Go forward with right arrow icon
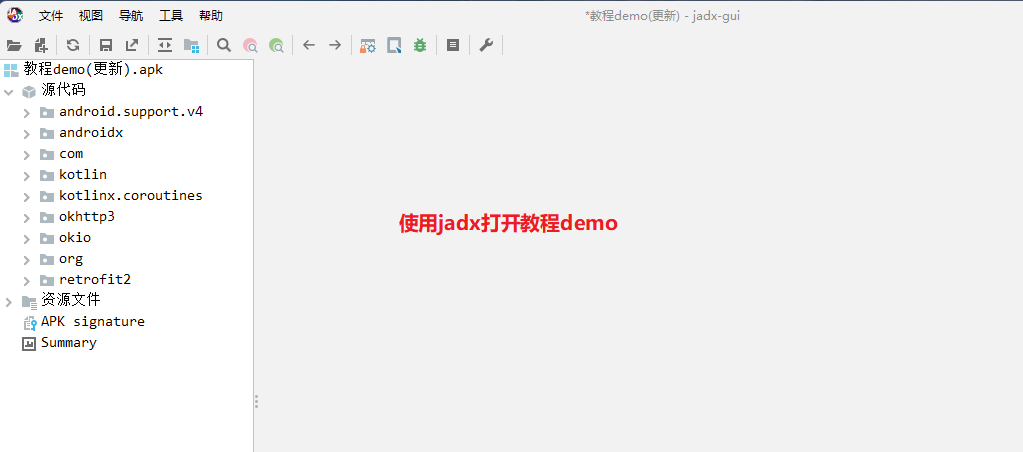The width and height of the screenshot is (1023, 452). coord(335,45)
